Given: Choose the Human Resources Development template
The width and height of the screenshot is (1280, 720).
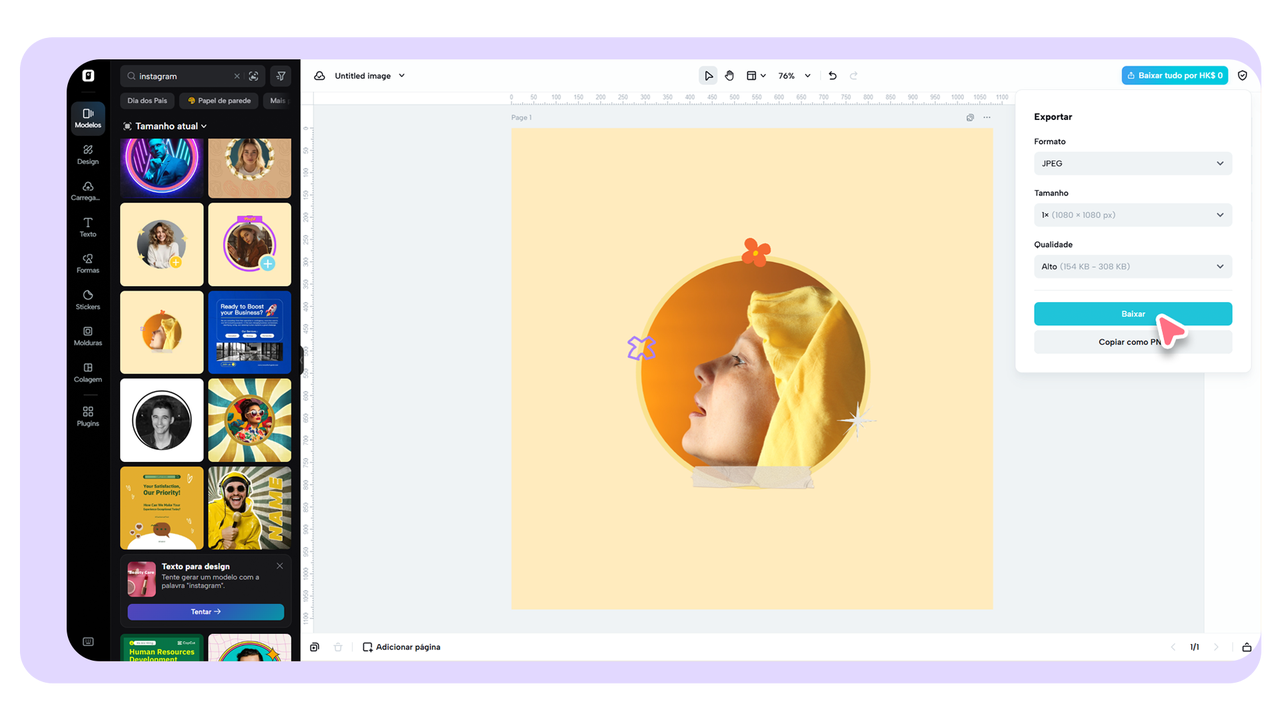Looking at the screenshot, I should 162,647.
